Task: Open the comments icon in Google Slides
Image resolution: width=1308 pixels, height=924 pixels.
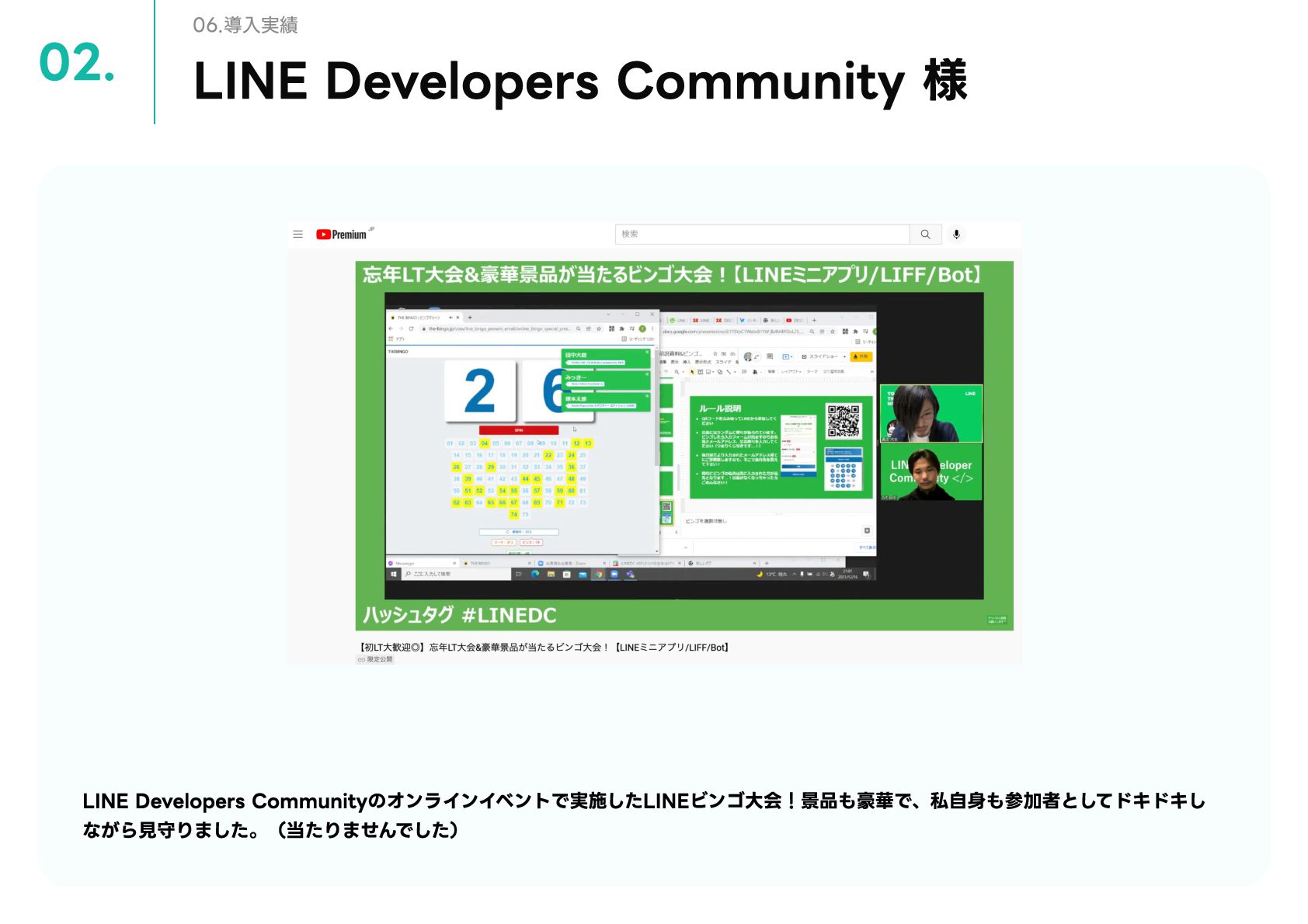Action: point(770,356)
